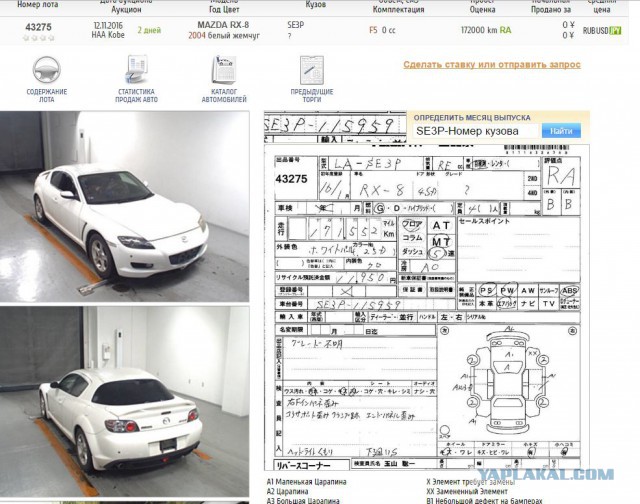Focus the 'SE3P-Номер кузова' input field
This screenshot has height=504, width=640.
[x=476, y=131]
